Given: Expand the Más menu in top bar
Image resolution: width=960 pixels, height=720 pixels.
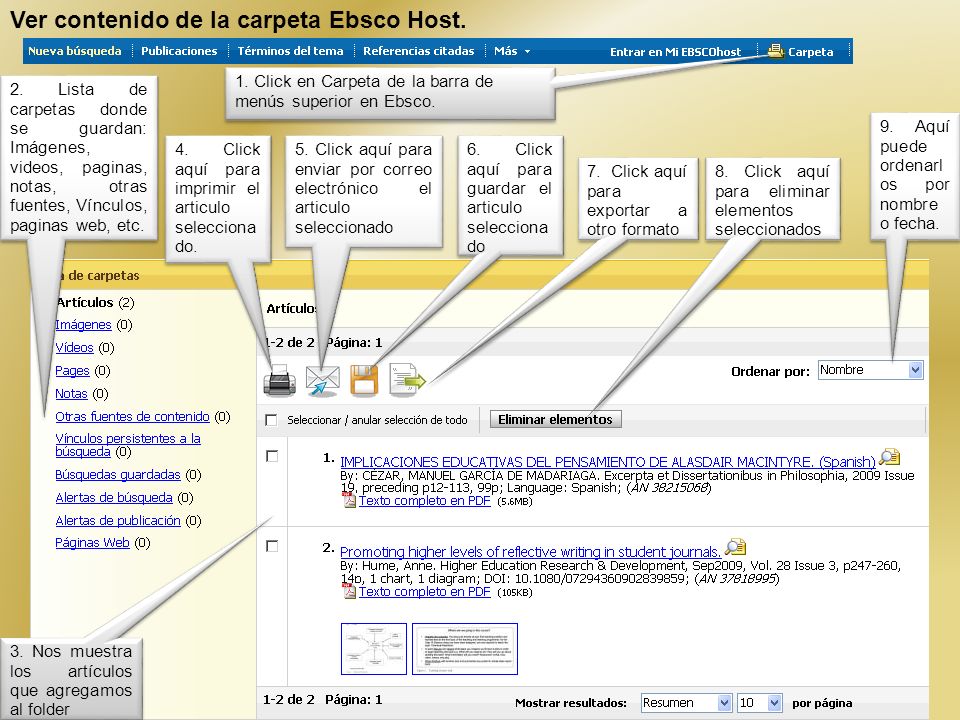Looking at the screenshot, I should (x=512, y=51).
